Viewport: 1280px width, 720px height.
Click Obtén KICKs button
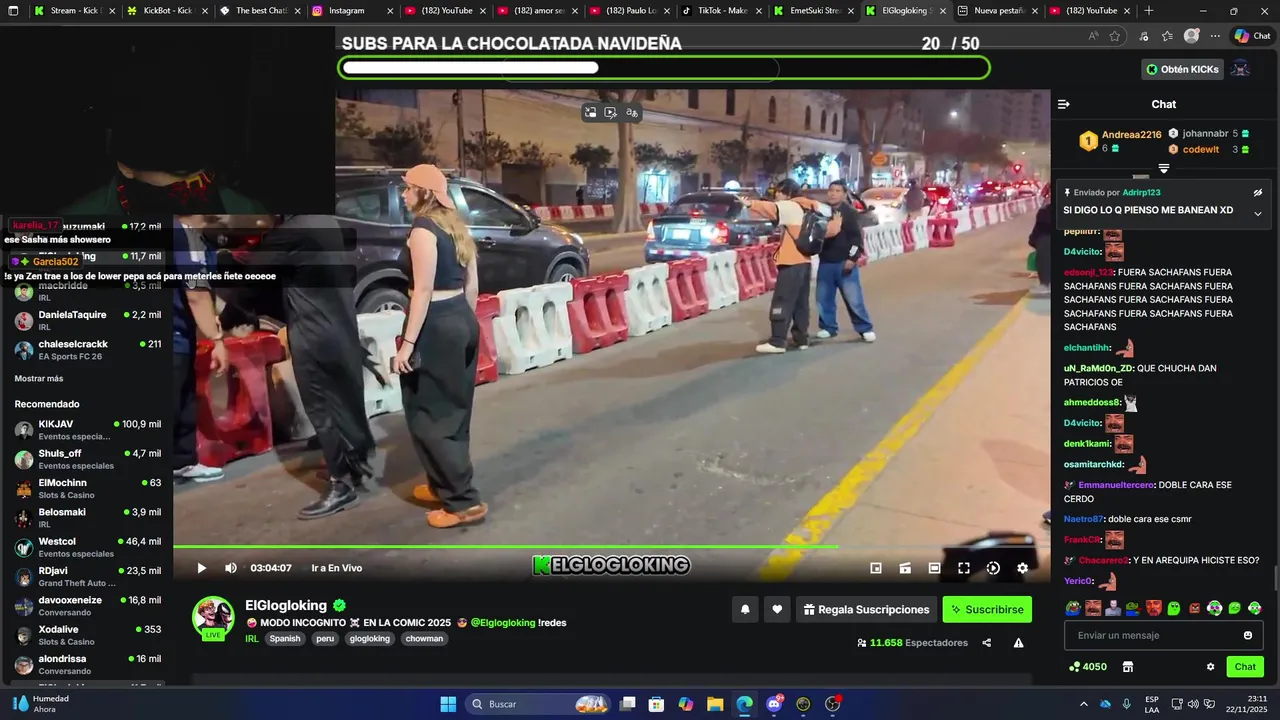coord(1183,69)
